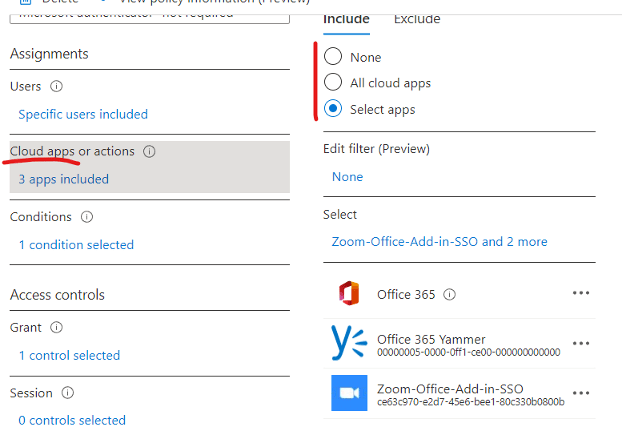Screen dimensions: 622x438
Task: Click info icon next to Session
Action: click(69, 393)
